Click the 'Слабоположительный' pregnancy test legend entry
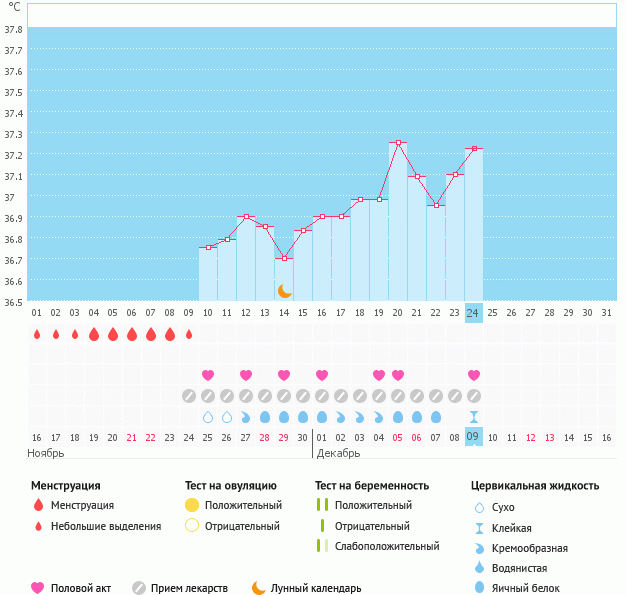The image size is (626, 595). [x=388, y=546]
